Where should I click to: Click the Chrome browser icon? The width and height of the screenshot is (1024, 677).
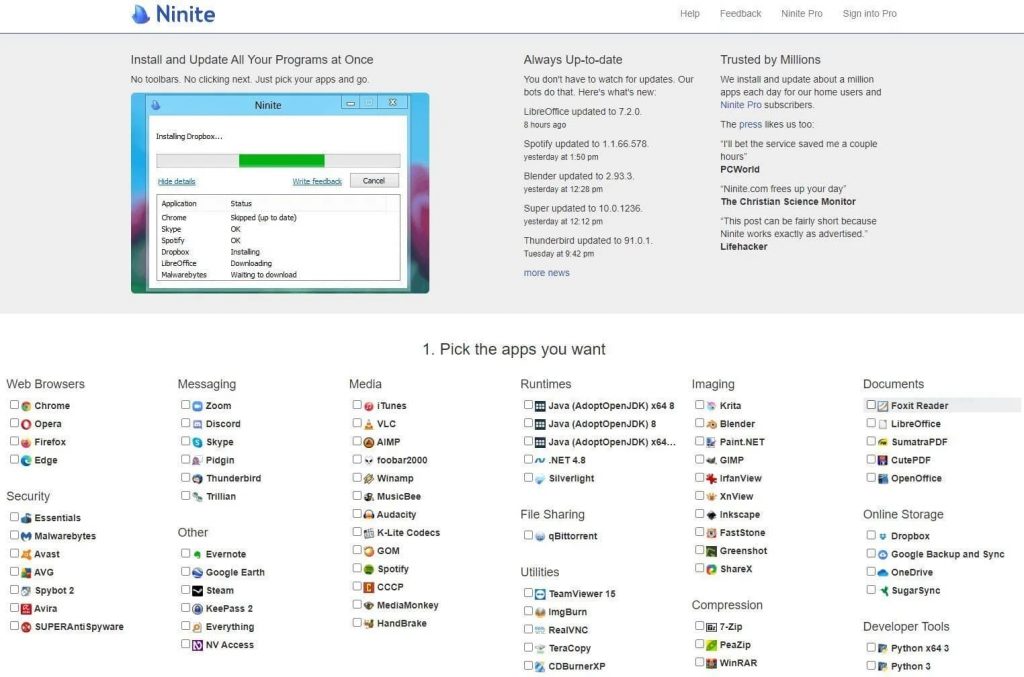26,406
